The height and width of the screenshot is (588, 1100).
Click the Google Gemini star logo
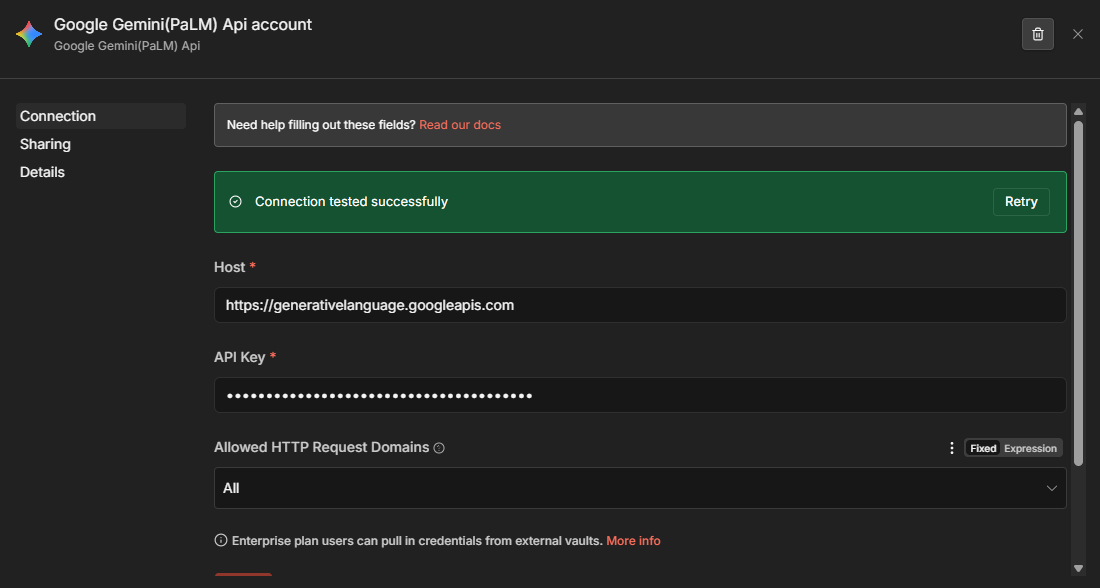pyautogui.click(x=29, y=34)
